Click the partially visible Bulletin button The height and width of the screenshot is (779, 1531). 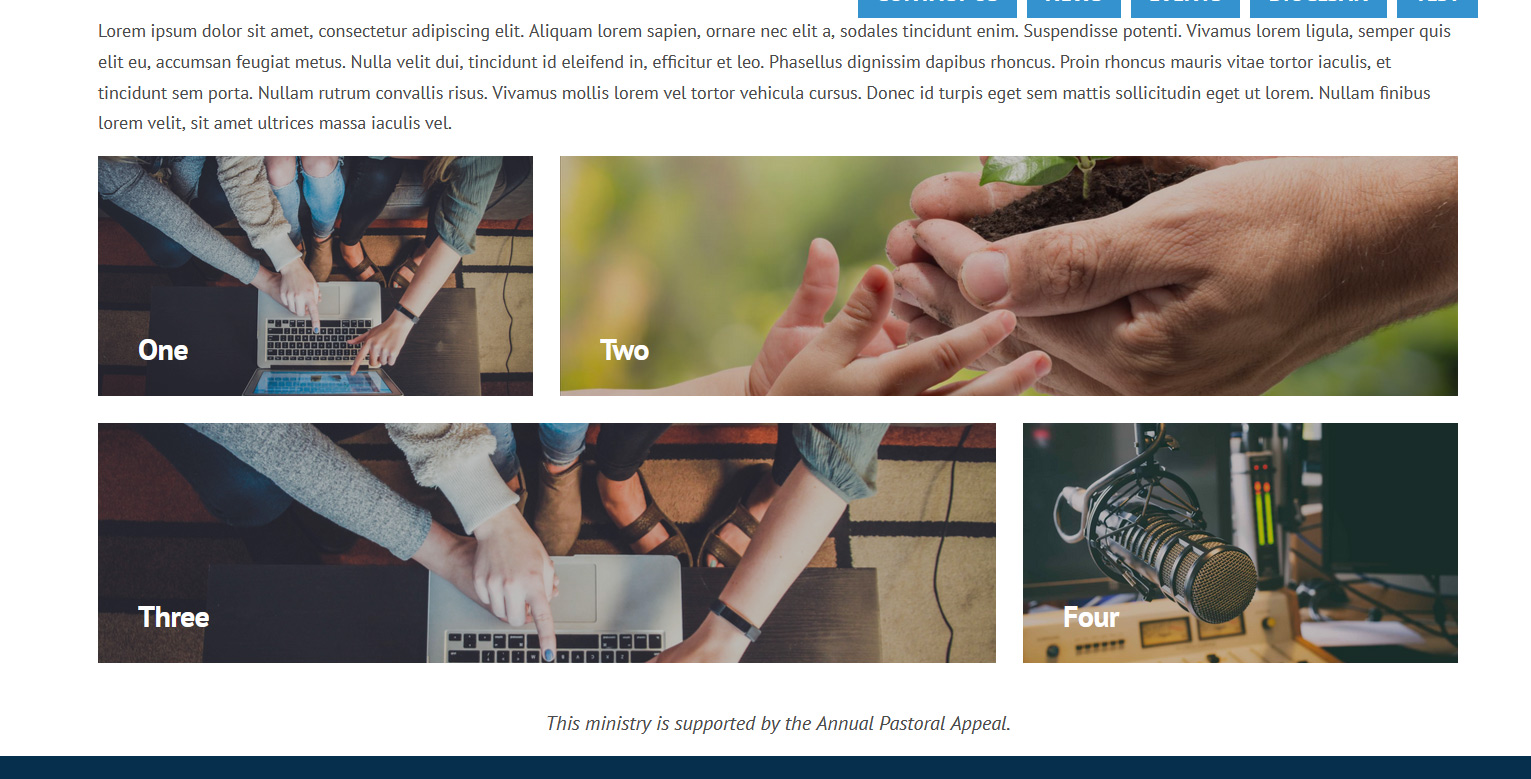click(1318, 9)
